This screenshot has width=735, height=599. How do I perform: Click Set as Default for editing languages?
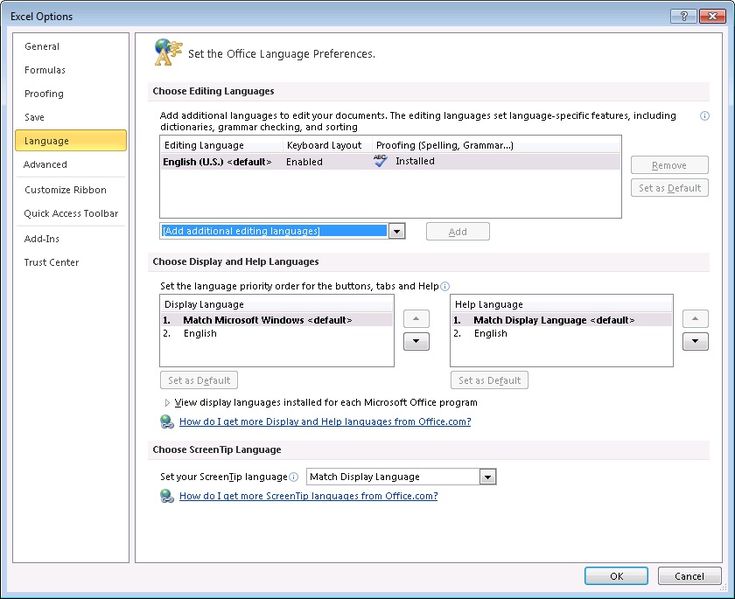point(669,188)
